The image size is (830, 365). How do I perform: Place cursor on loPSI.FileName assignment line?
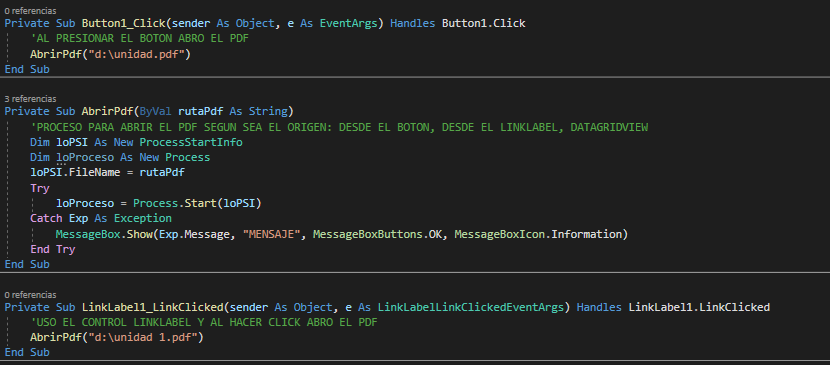(107, 172)
